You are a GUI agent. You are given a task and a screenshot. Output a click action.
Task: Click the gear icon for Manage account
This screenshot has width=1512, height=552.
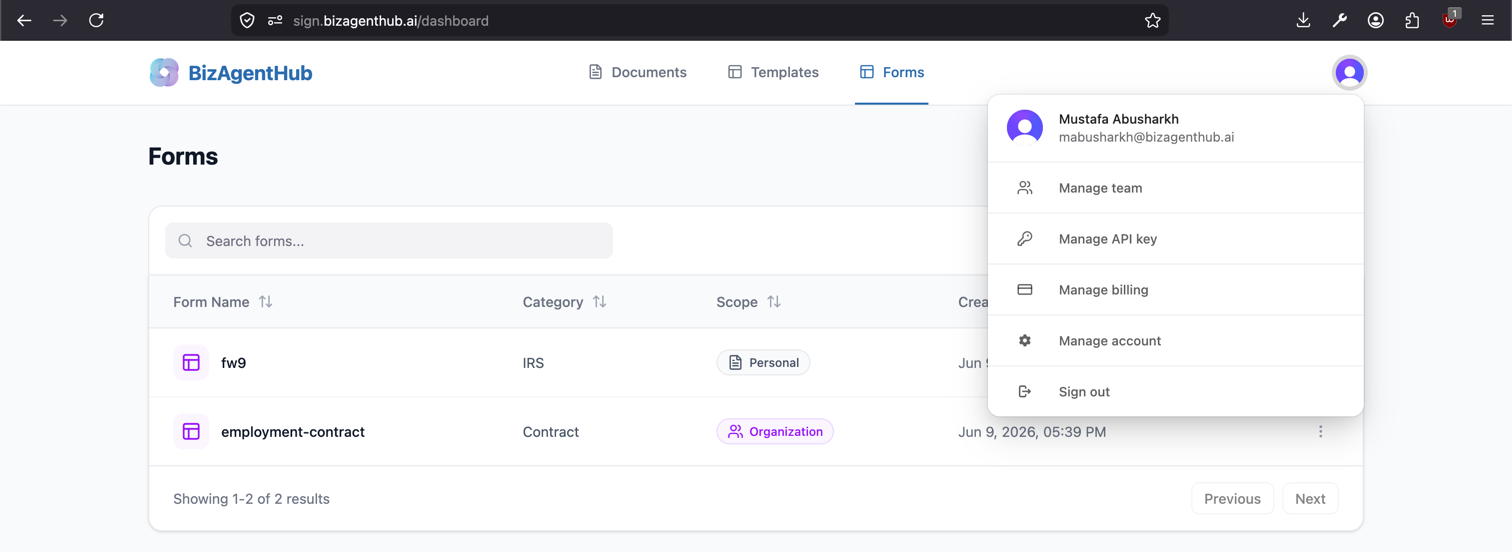click(x=1025, y=341)
